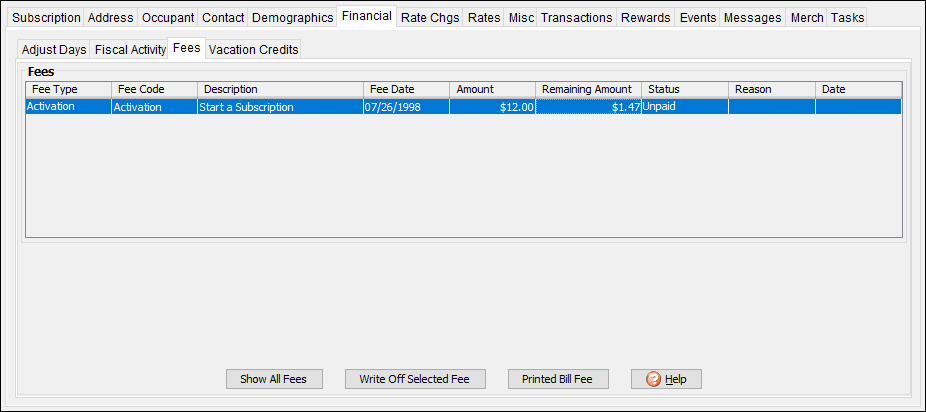Click the Show All Fees button
926x412 pixels.
tap(274, 379)
